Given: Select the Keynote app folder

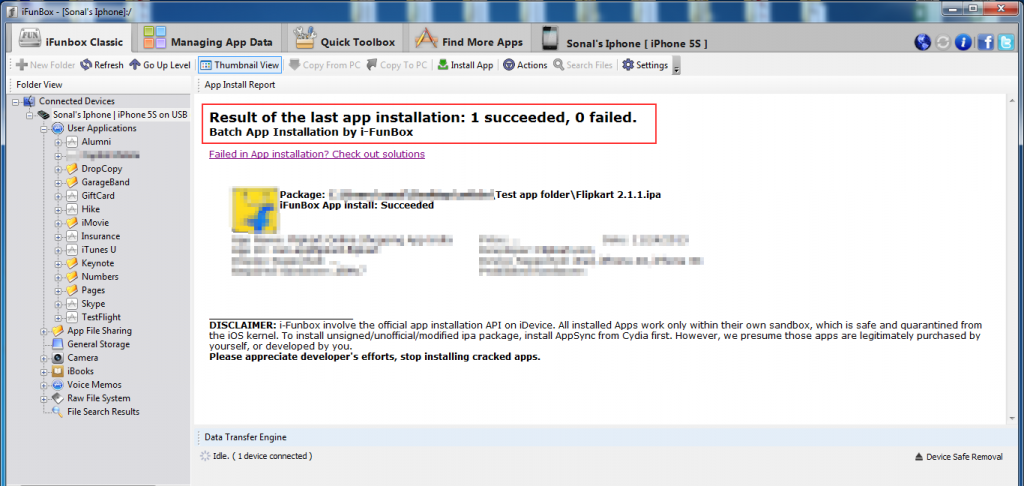Looking at the screenshot, I should tap(97, 263).
